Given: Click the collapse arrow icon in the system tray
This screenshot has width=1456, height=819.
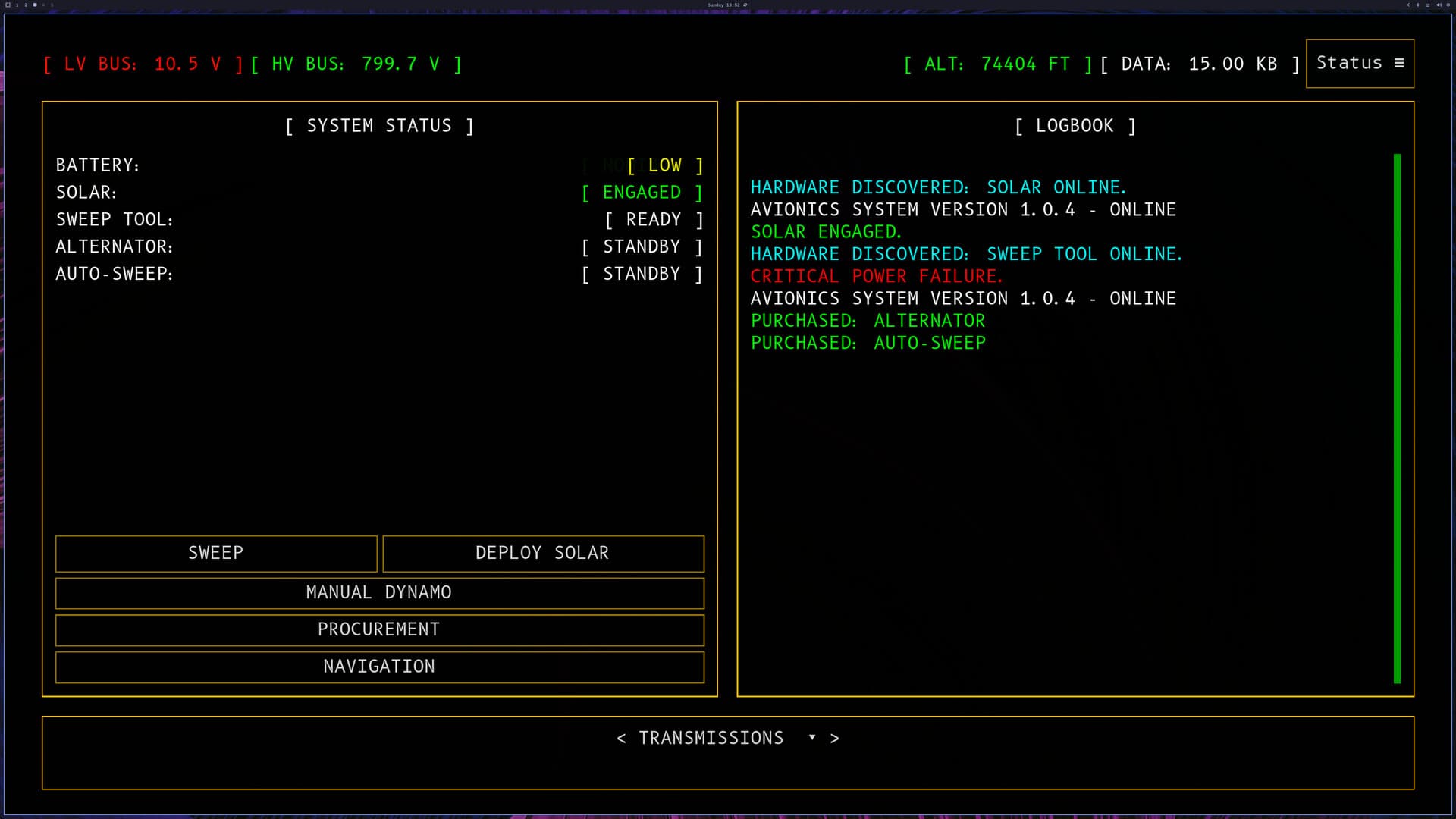Looking at the screenshot, I should [x=1409, y=5].
